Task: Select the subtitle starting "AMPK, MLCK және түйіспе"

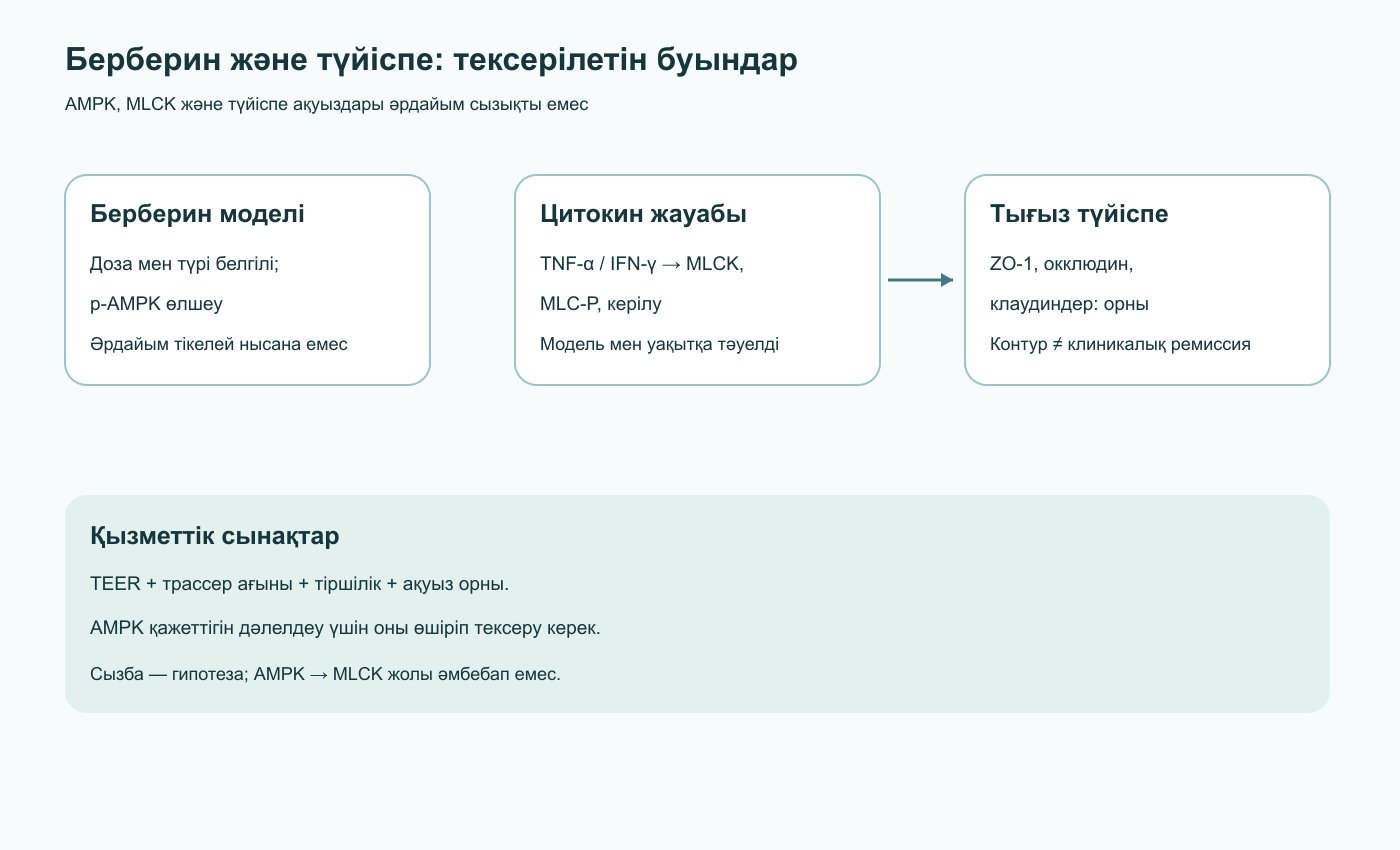Action: [327, 105]
